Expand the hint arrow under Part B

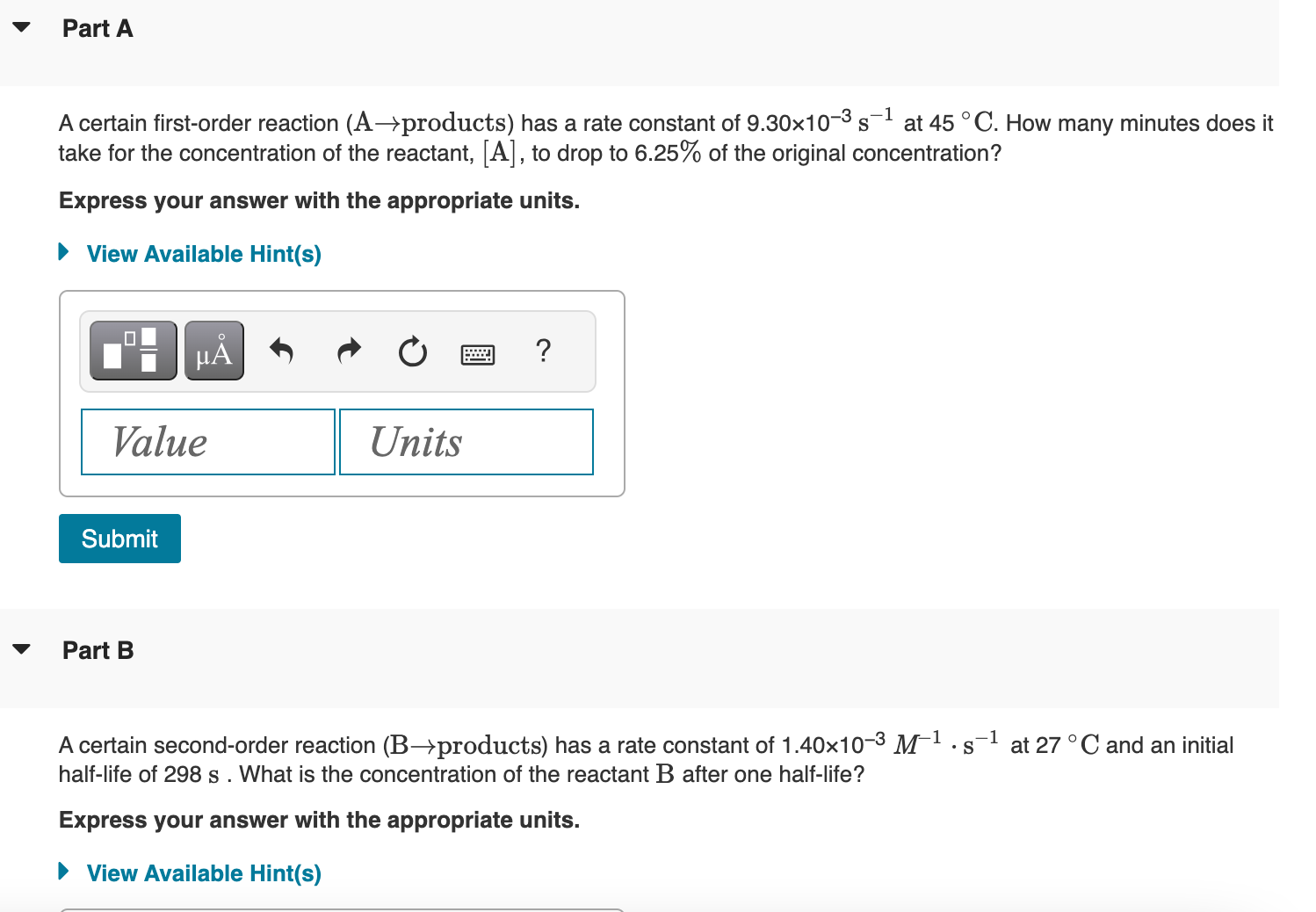tap(62, 872)
